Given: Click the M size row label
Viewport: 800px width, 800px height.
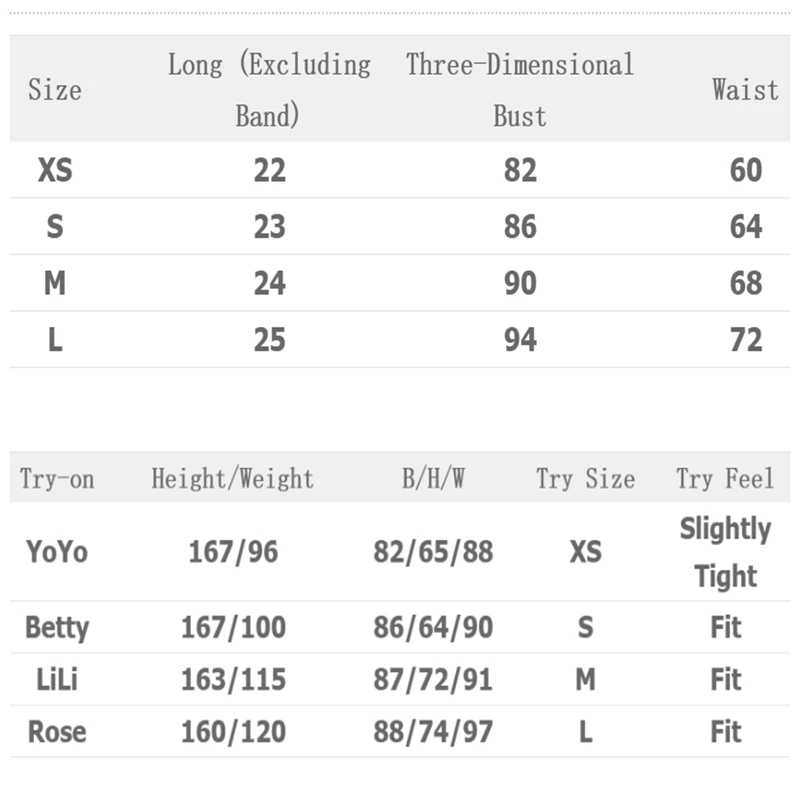Looking at the screenshot, I should [55, 284].
